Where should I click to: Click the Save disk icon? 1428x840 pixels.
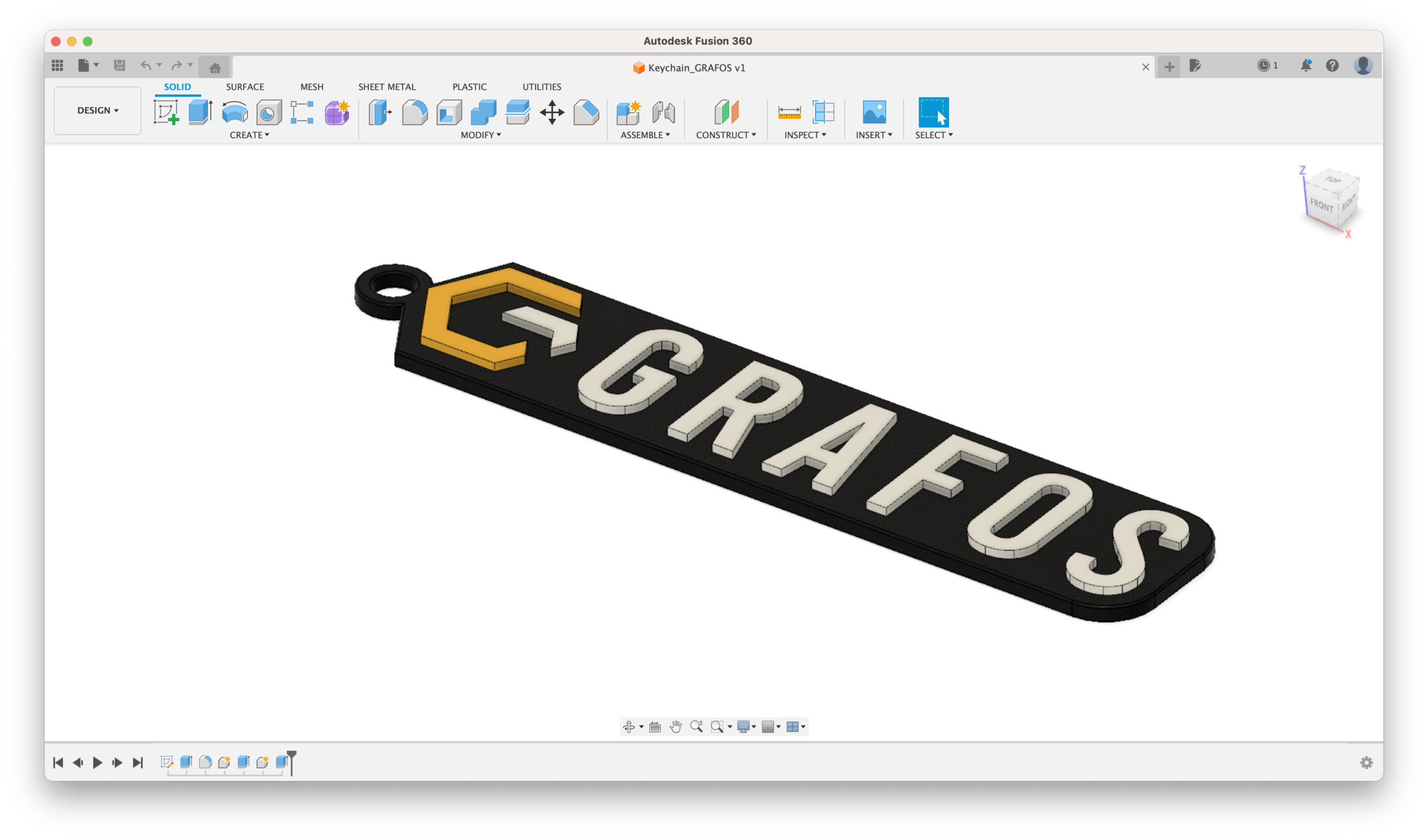click(119, 65)
